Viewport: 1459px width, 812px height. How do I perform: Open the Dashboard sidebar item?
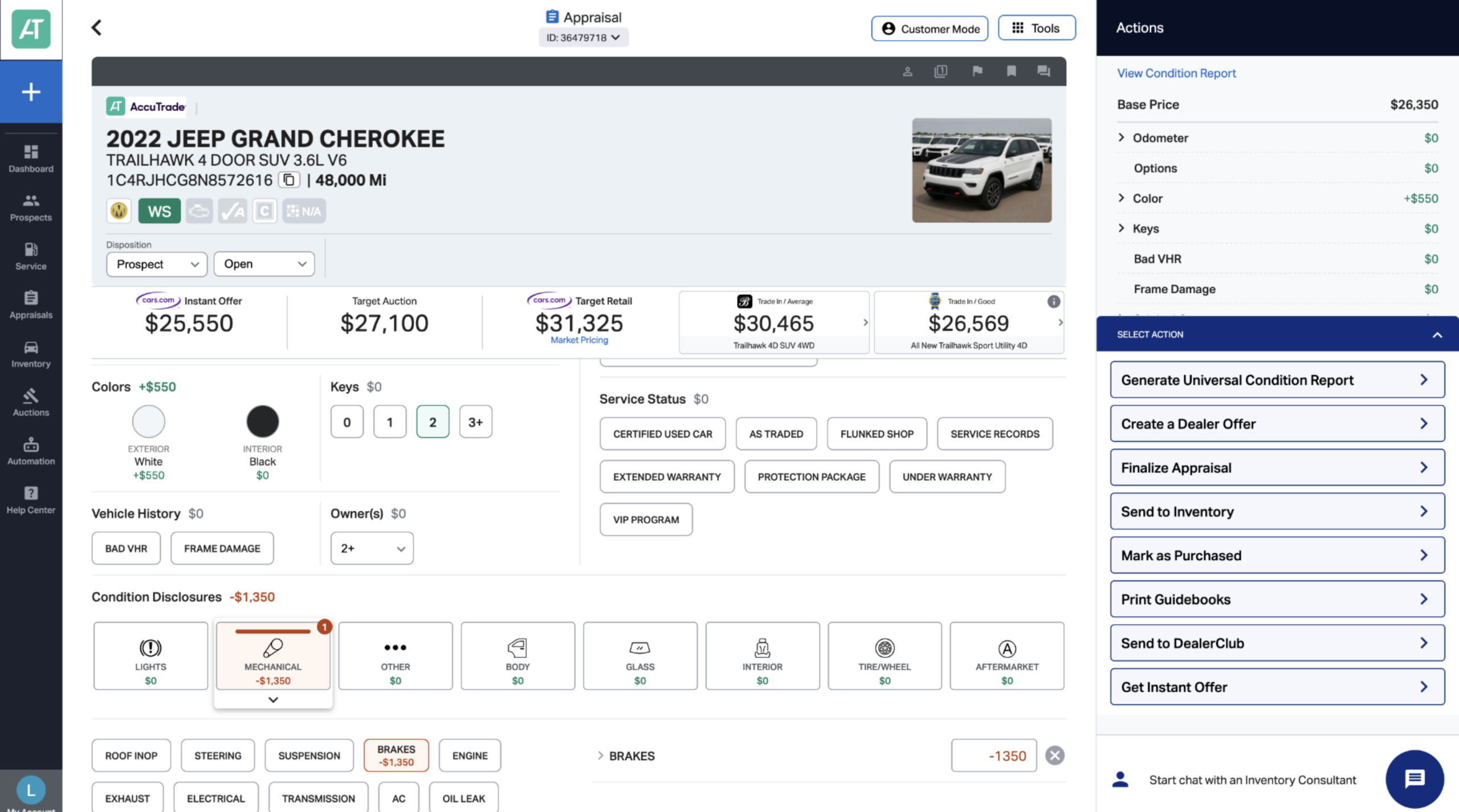[x=31, y=158]
